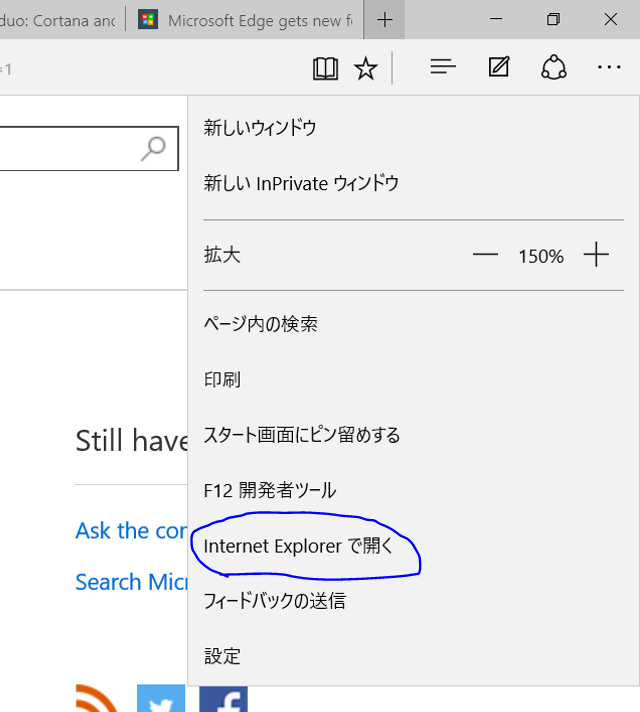Click the More actions ellipsis icon

point(609,68)
